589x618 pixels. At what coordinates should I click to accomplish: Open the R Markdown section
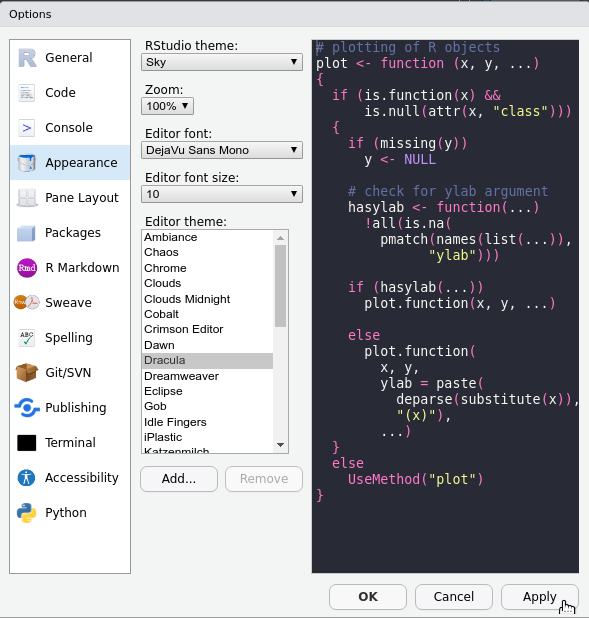click(70, 268)
